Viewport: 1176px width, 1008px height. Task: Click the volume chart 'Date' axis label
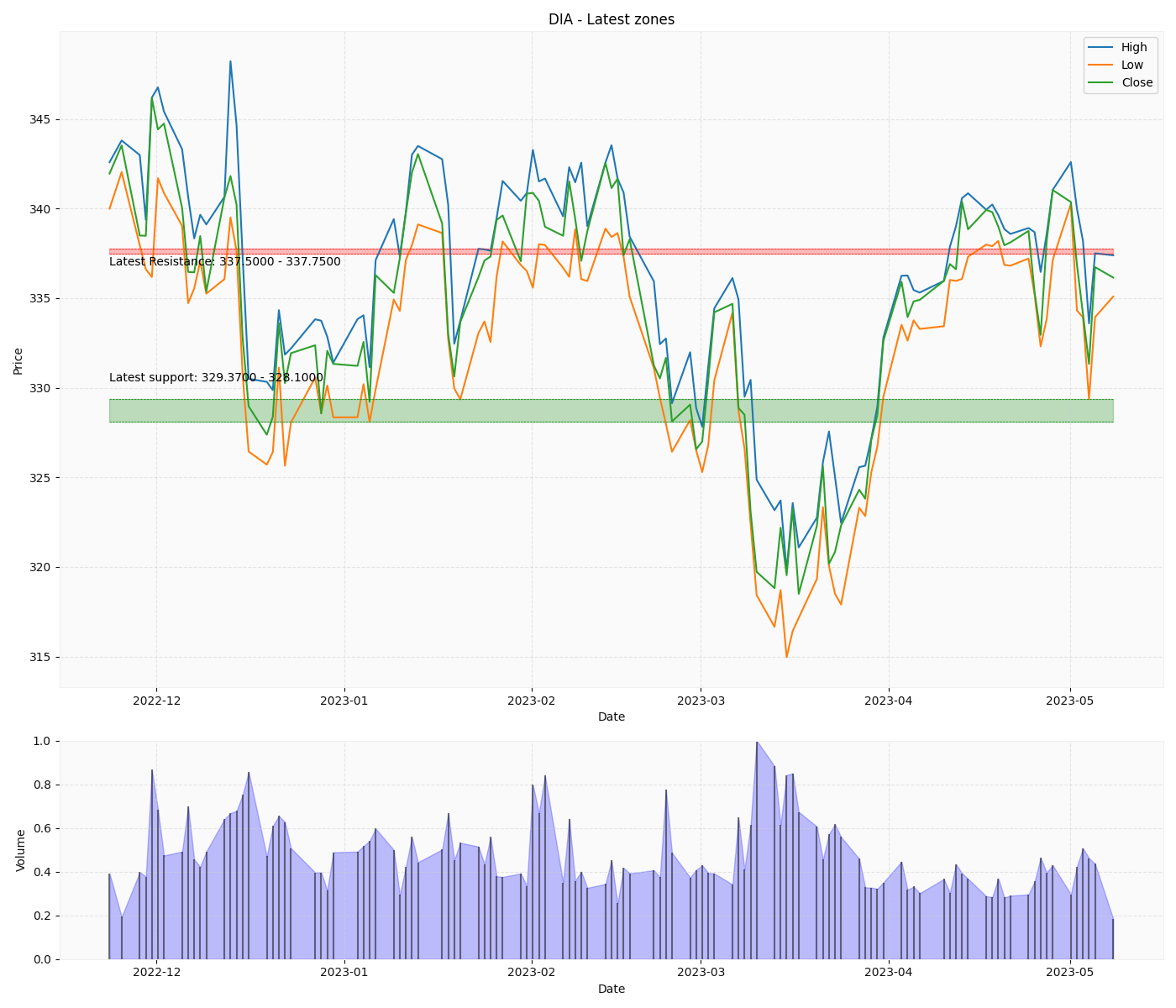pyautogui.click(x=612, y=989)
